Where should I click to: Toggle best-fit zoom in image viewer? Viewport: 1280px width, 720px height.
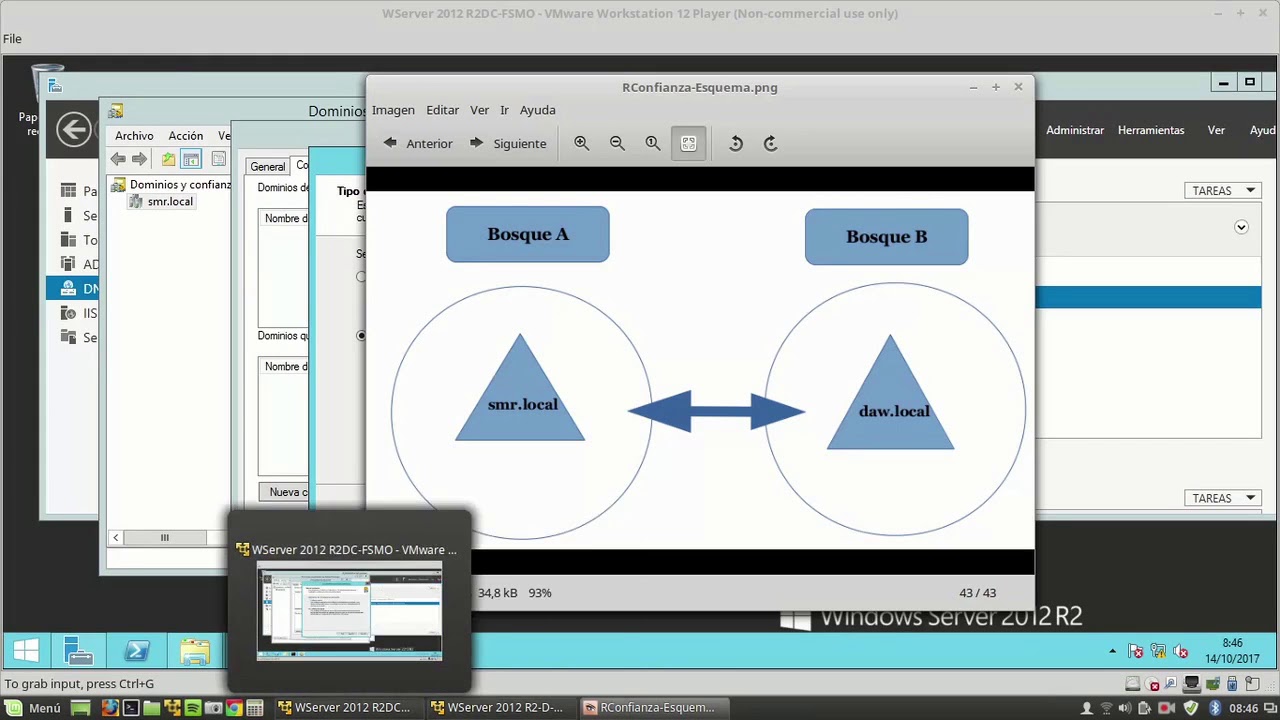[x=688, y=143]
